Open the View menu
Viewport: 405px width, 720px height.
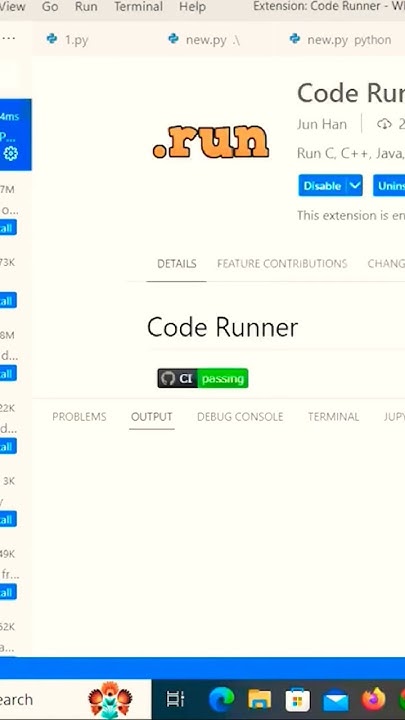point(13,7)
